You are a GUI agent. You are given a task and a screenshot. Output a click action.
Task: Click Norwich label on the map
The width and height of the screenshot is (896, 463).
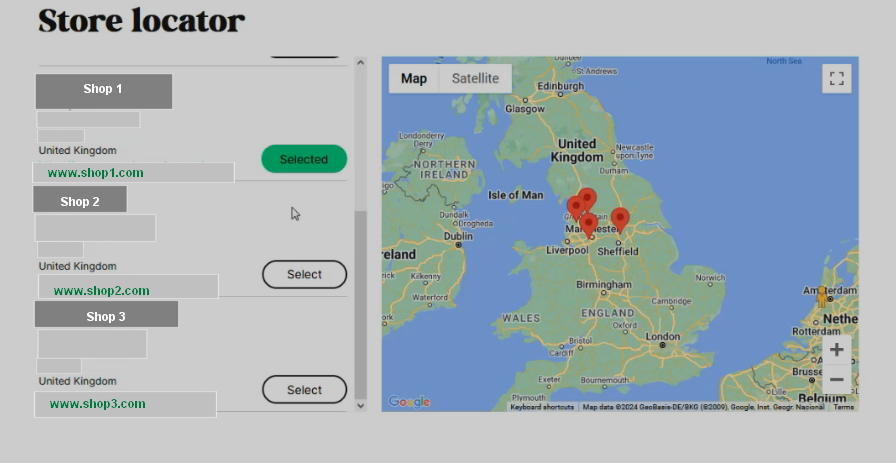point(710,277)
